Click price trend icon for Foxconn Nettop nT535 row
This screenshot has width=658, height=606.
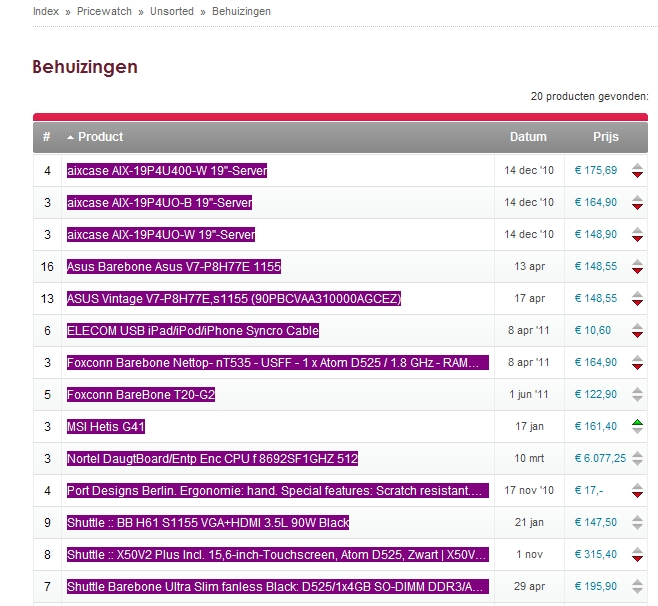click(637, 363)
